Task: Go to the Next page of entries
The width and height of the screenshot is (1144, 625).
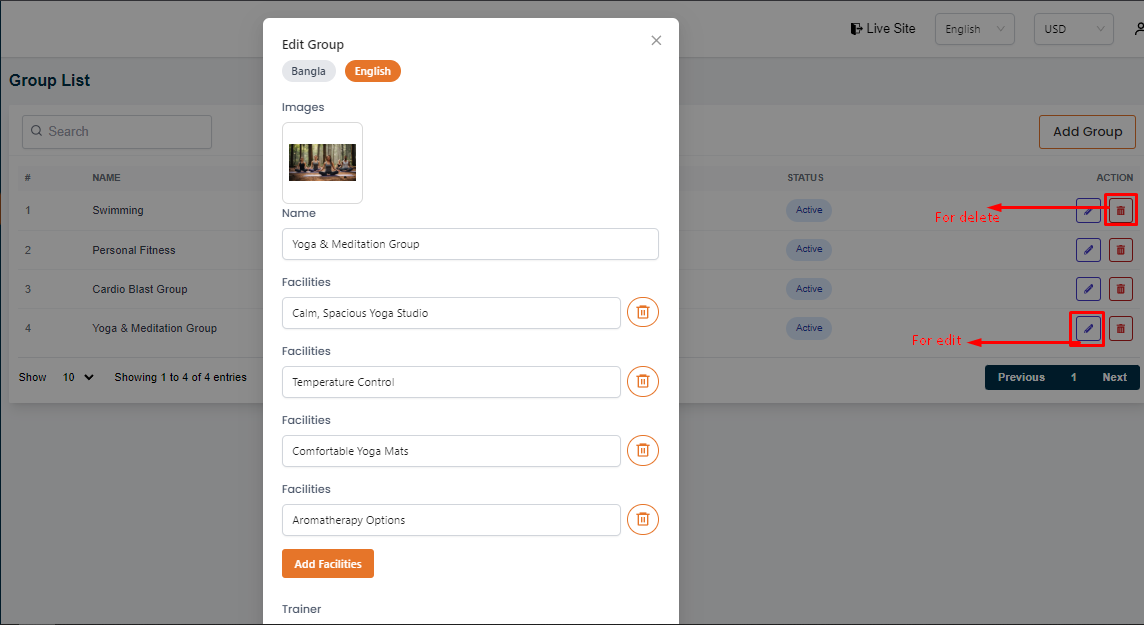Action: pyautogui.click(x=1114, y=378)
